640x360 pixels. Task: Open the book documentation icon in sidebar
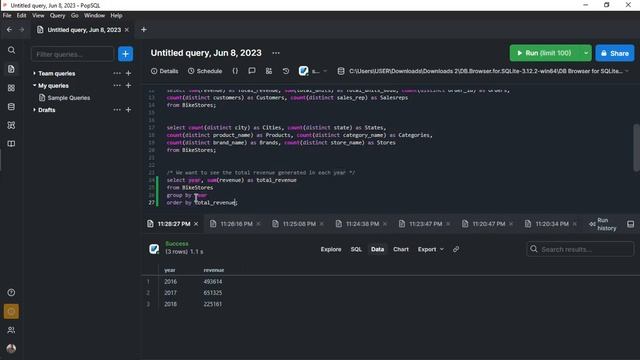pos(11,144)
